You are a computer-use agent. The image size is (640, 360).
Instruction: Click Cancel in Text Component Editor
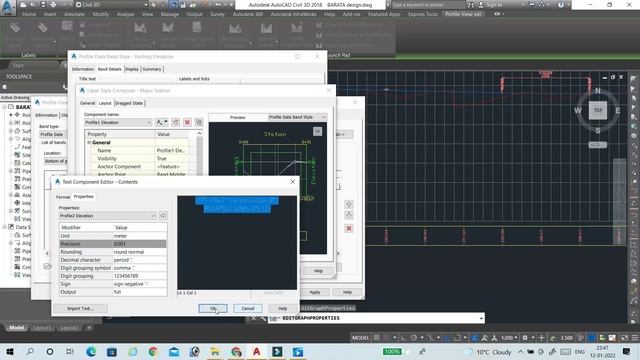(x=247, y=309)
